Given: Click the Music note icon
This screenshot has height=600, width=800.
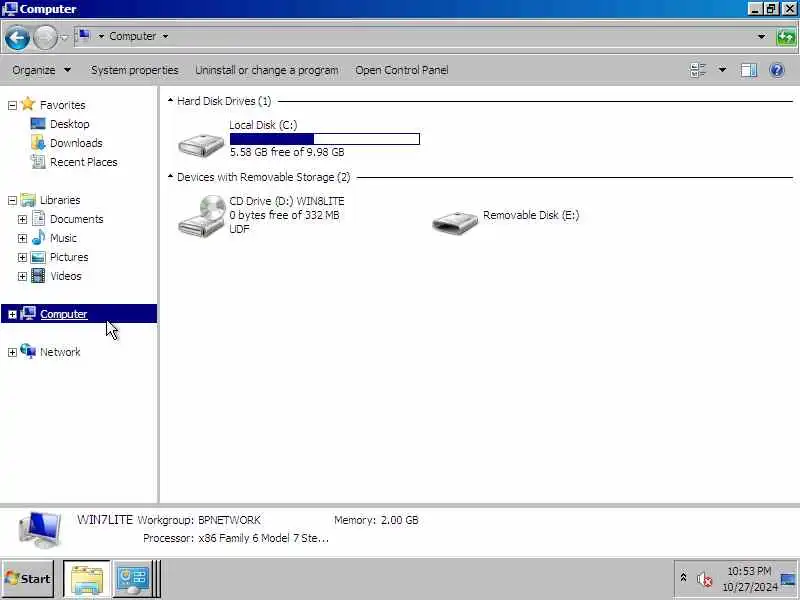Looking at the screenshot, I should (38, 238).
